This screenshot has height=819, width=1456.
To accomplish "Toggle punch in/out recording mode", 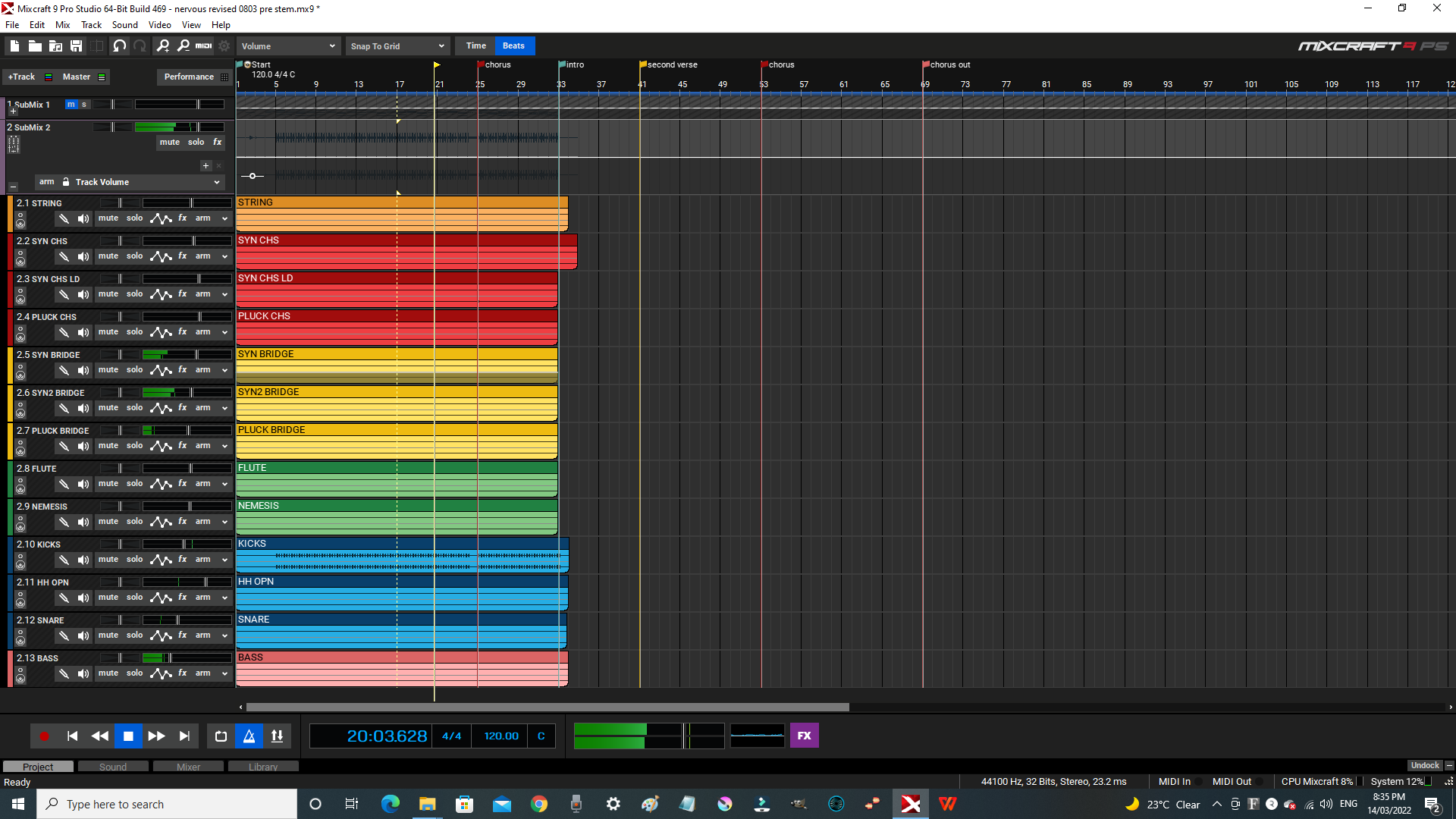I will tap(277, 736).
